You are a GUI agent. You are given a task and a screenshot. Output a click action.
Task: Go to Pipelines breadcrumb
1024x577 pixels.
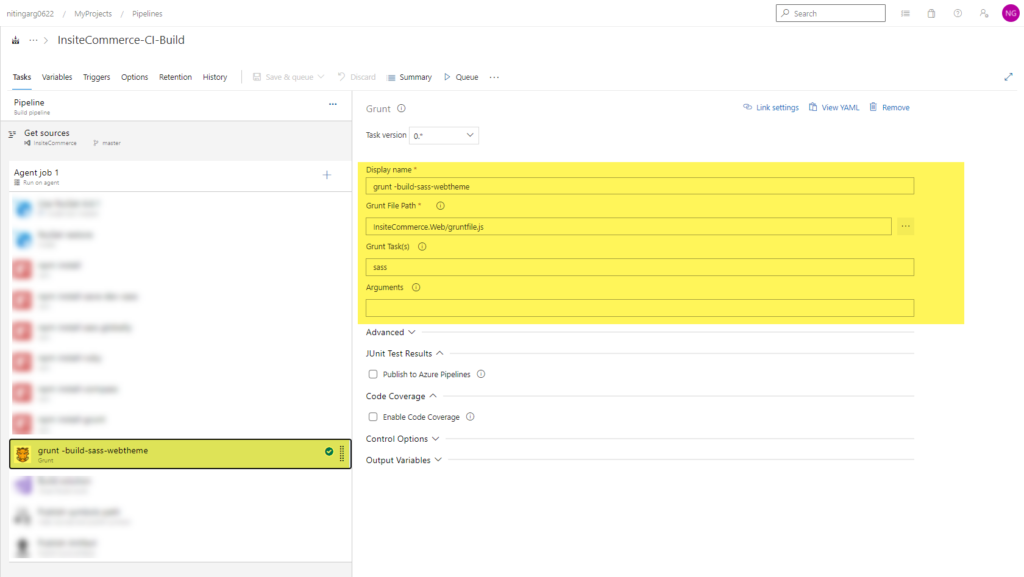pos(148,14)
